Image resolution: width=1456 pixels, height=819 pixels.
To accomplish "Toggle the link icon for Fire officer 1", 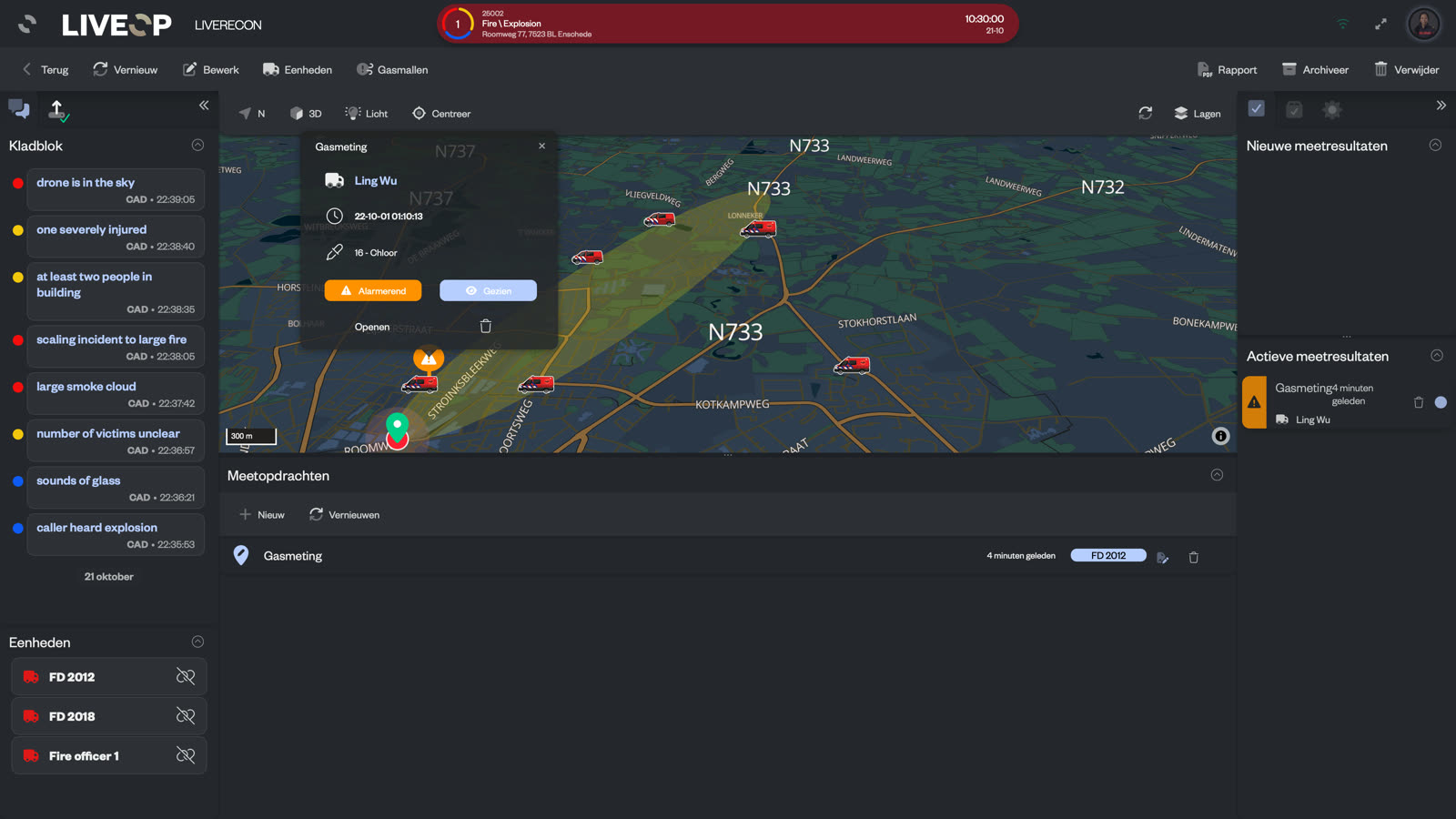I will [186, 755].
